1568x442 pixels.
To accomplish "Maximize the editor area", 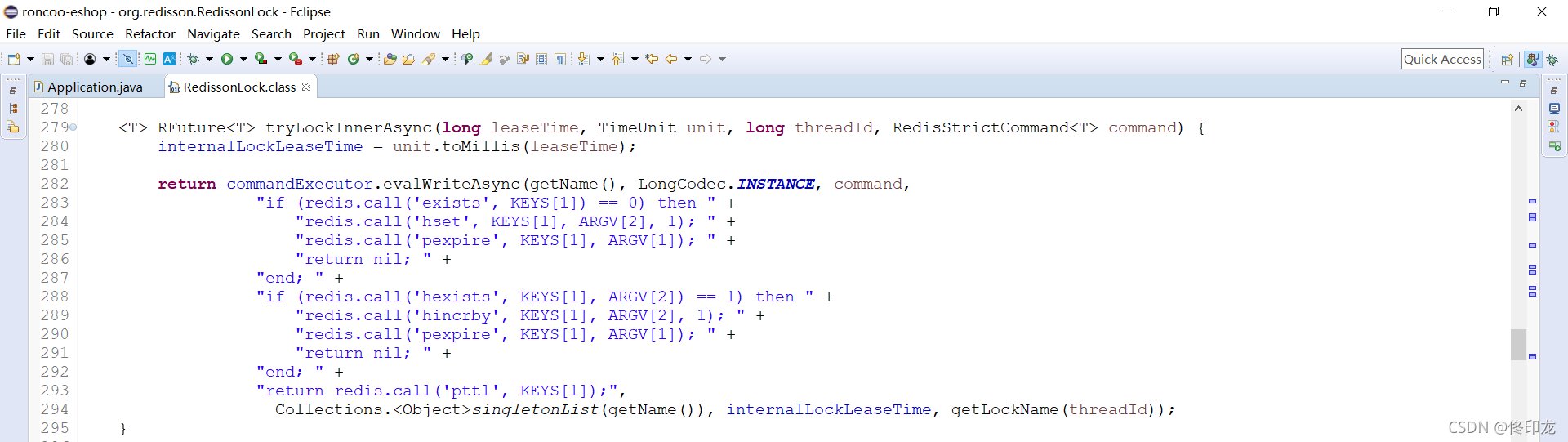I will pos(1523,83).
